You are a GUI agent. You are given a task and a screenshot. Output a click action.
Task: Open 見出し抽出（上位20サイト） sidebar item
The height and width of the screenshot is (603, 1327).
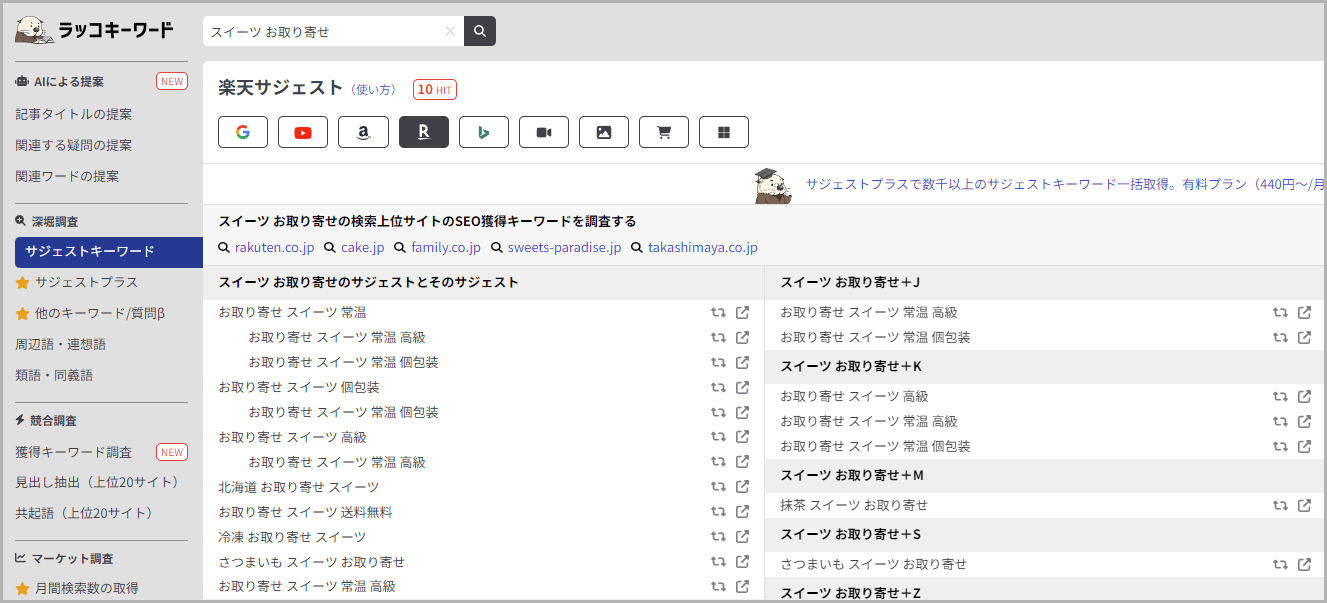(97, 482)
